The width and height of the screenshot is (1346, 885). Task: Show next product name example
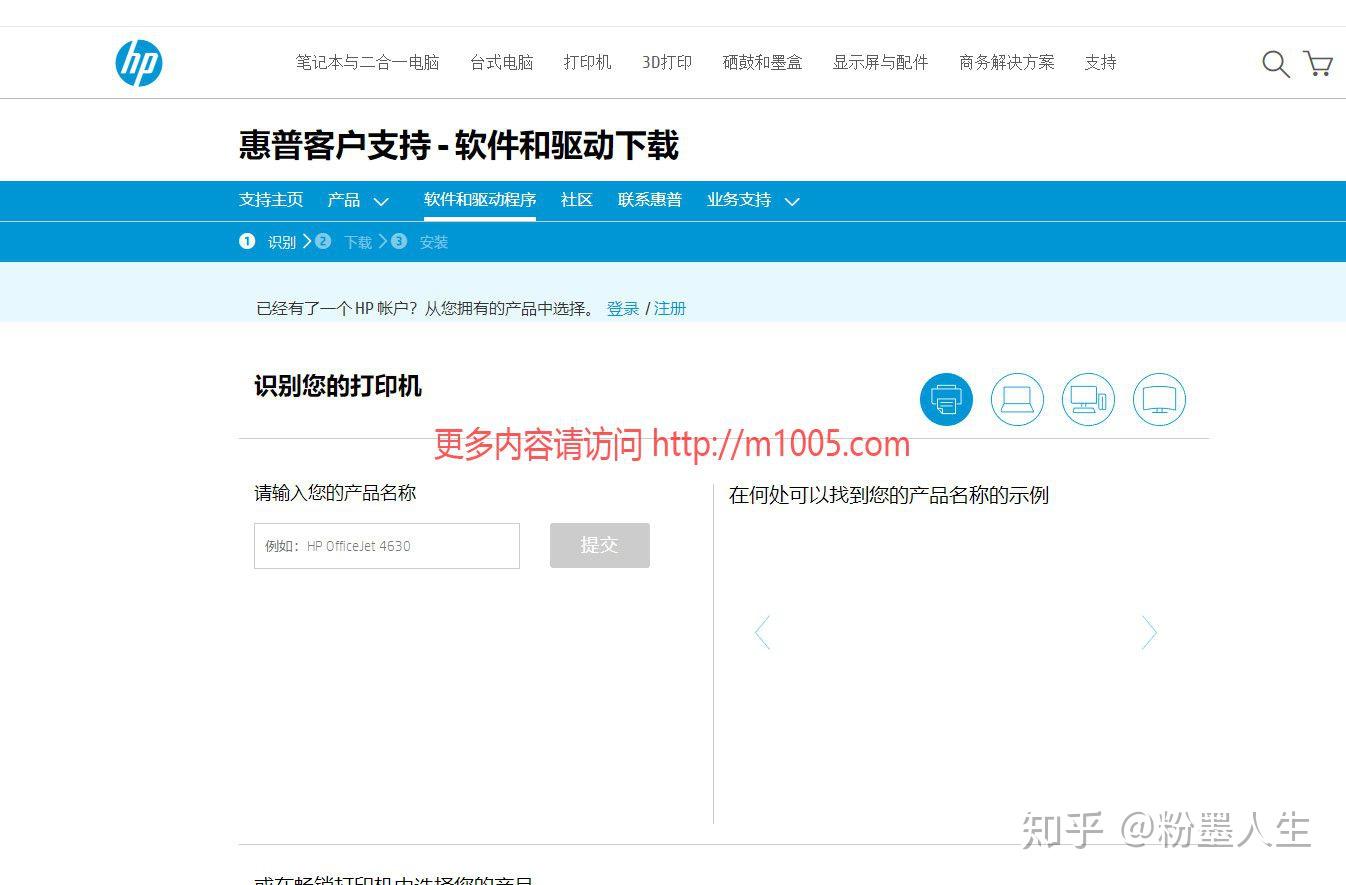1149,632
